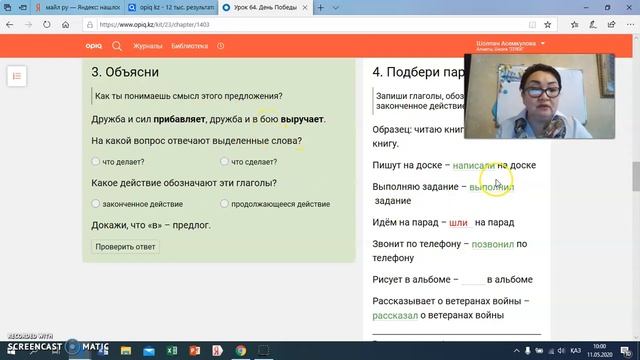Open volume control in system tray

click(x=561, y=351)
